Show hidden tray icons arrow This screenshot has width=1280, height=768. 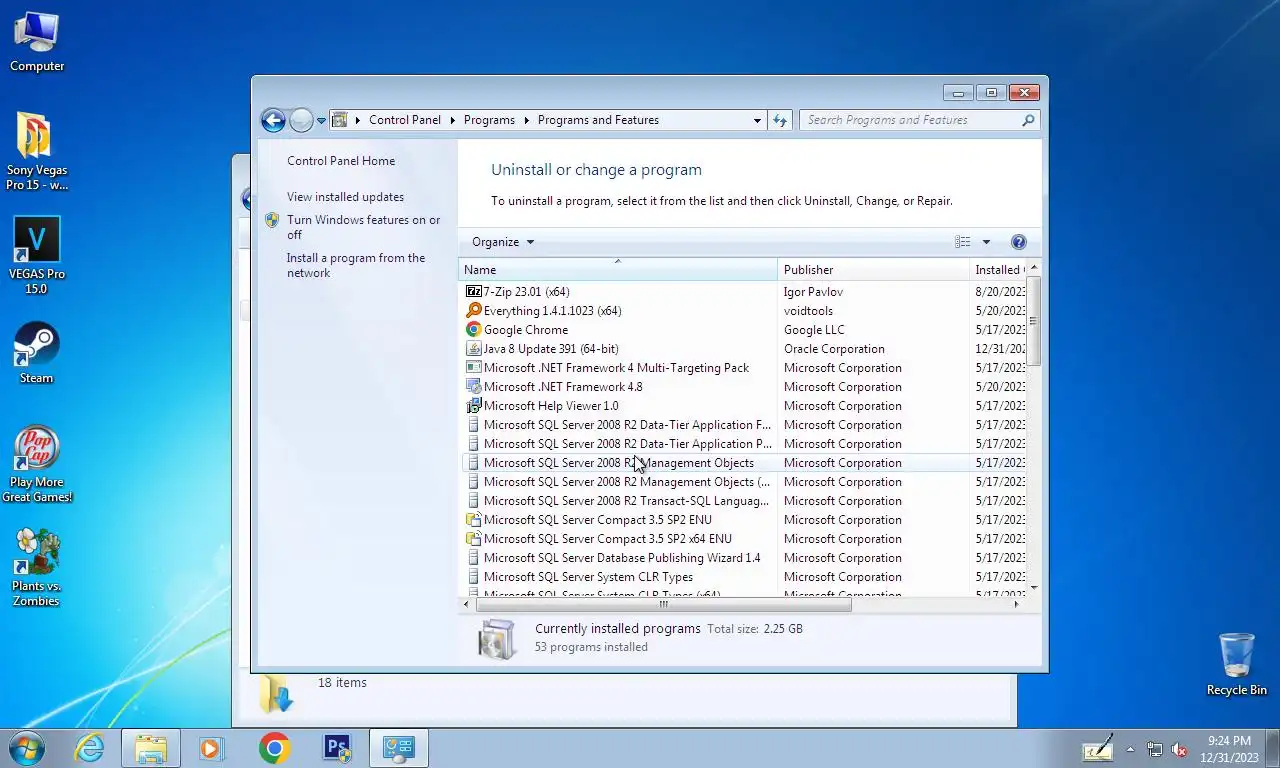(1130, 749)
